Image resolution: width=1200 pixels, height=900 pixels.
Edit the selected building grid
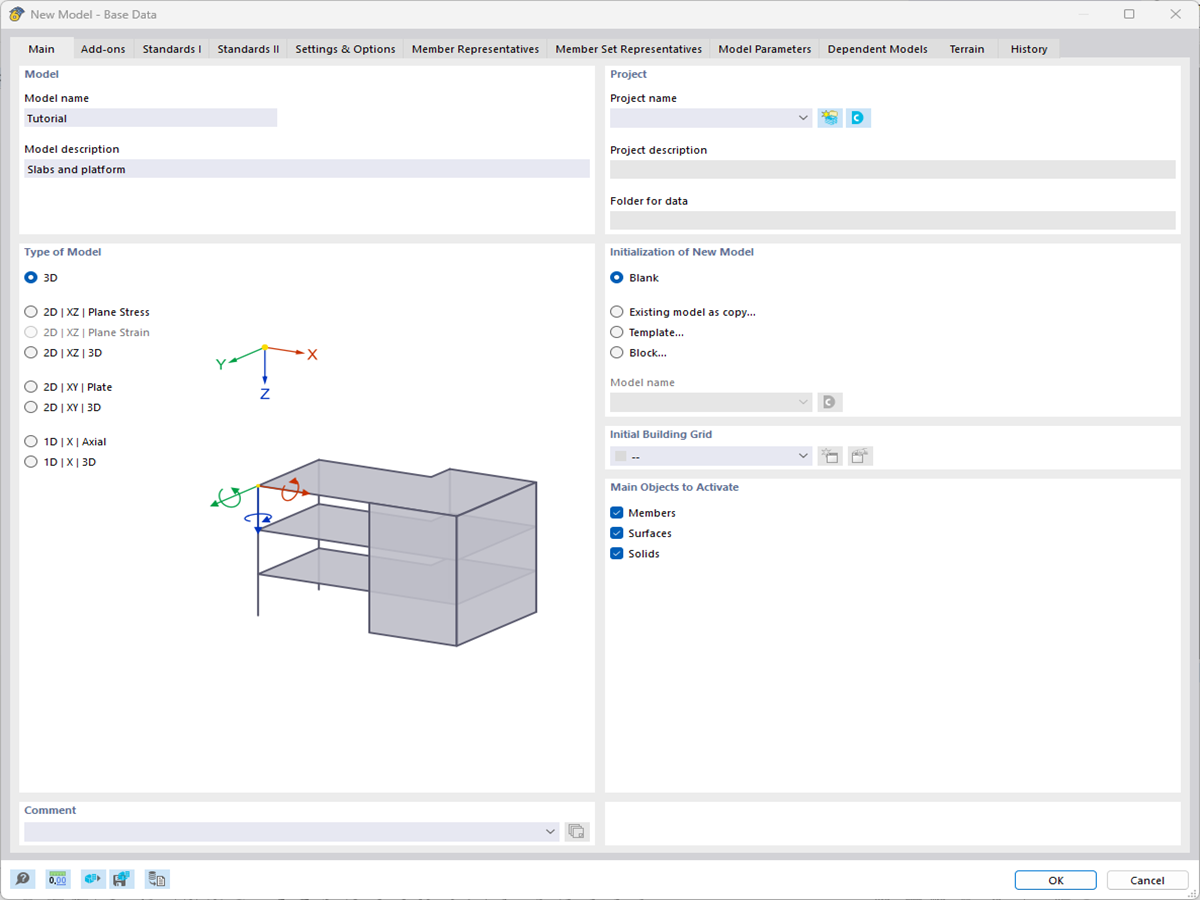pos(860,455)
